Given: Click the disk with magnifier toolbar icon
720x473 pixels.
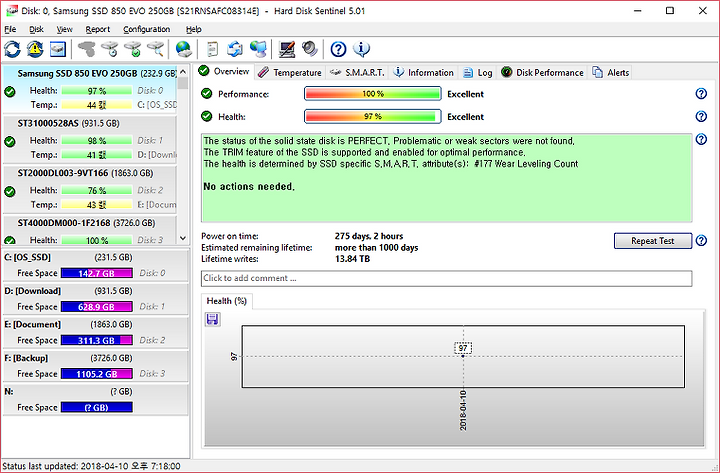Looking at the screenshot, I should click(x=156, y=49).
